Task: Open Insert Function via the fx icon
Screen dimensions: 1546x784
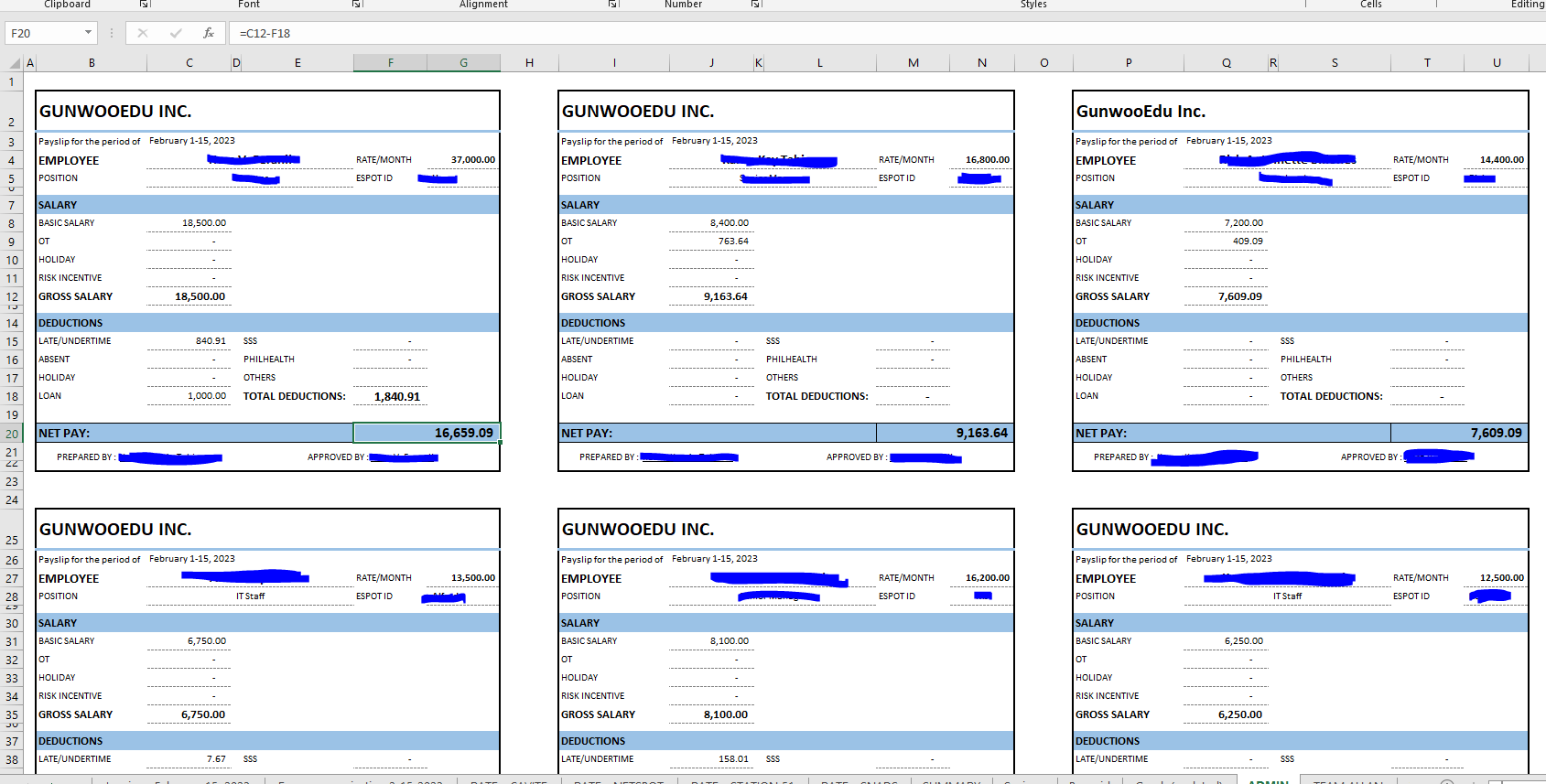Action: click(x=209, y=33)
